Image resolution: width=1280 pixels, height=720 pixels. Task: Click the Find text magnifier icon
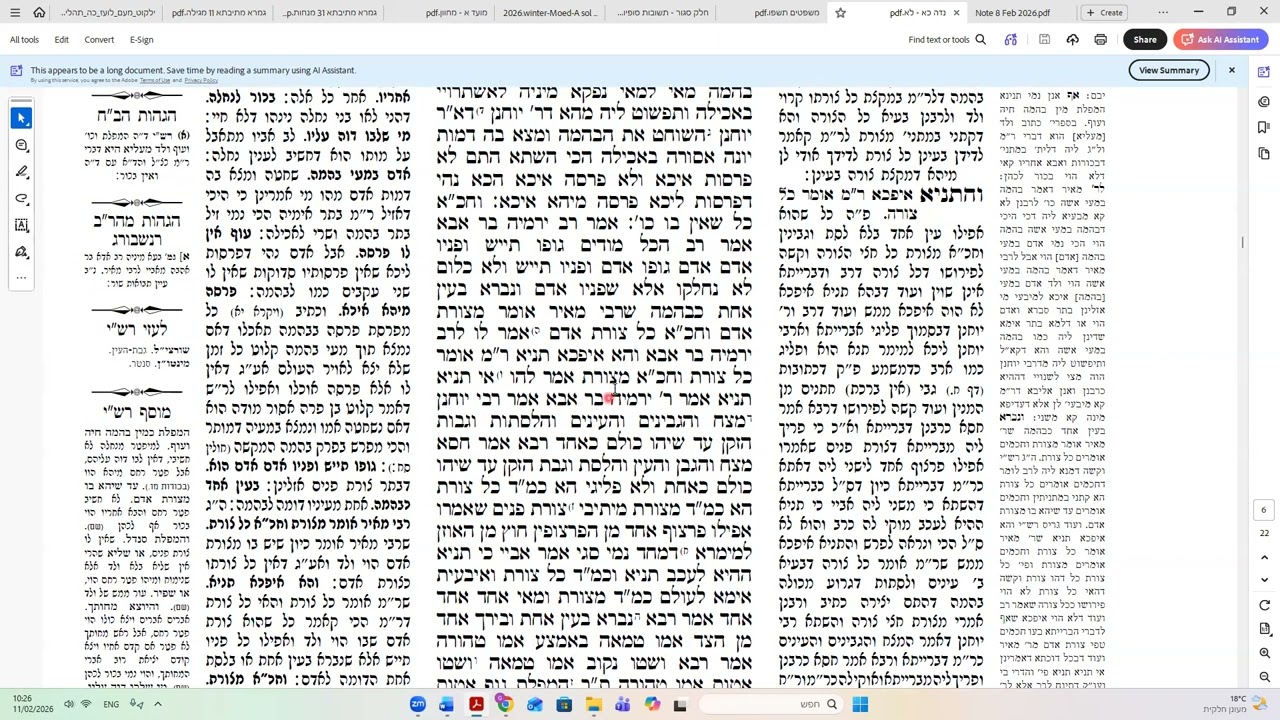[980, 40]
